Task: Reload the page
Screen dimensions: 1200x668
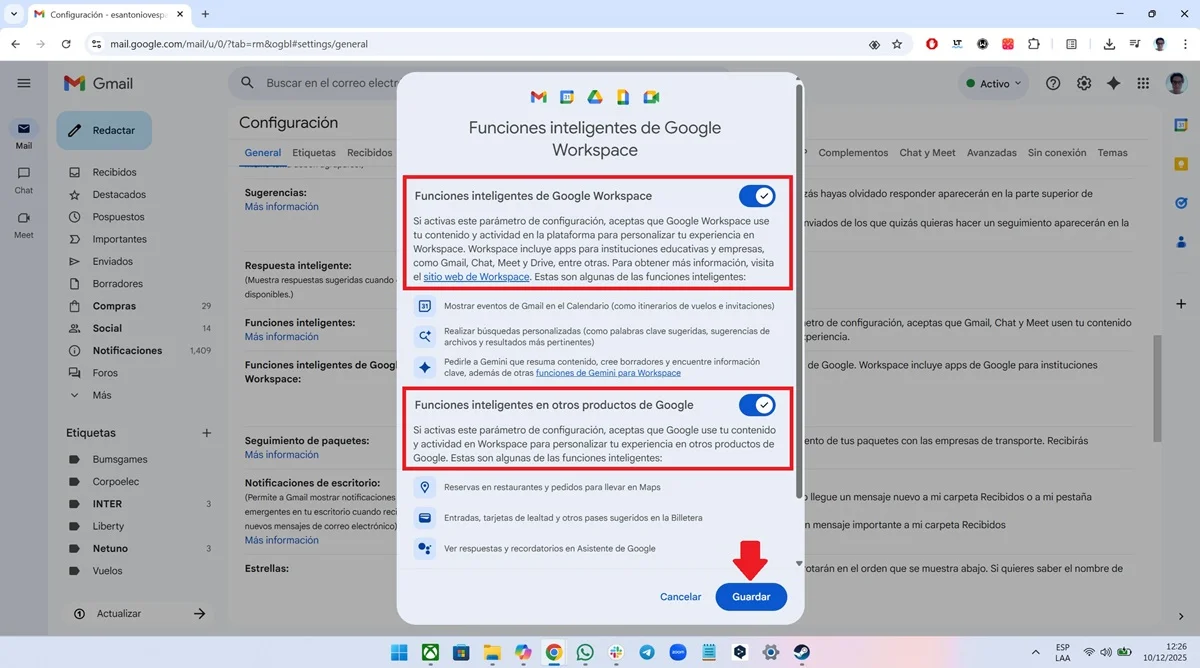Action: (66, 44)
